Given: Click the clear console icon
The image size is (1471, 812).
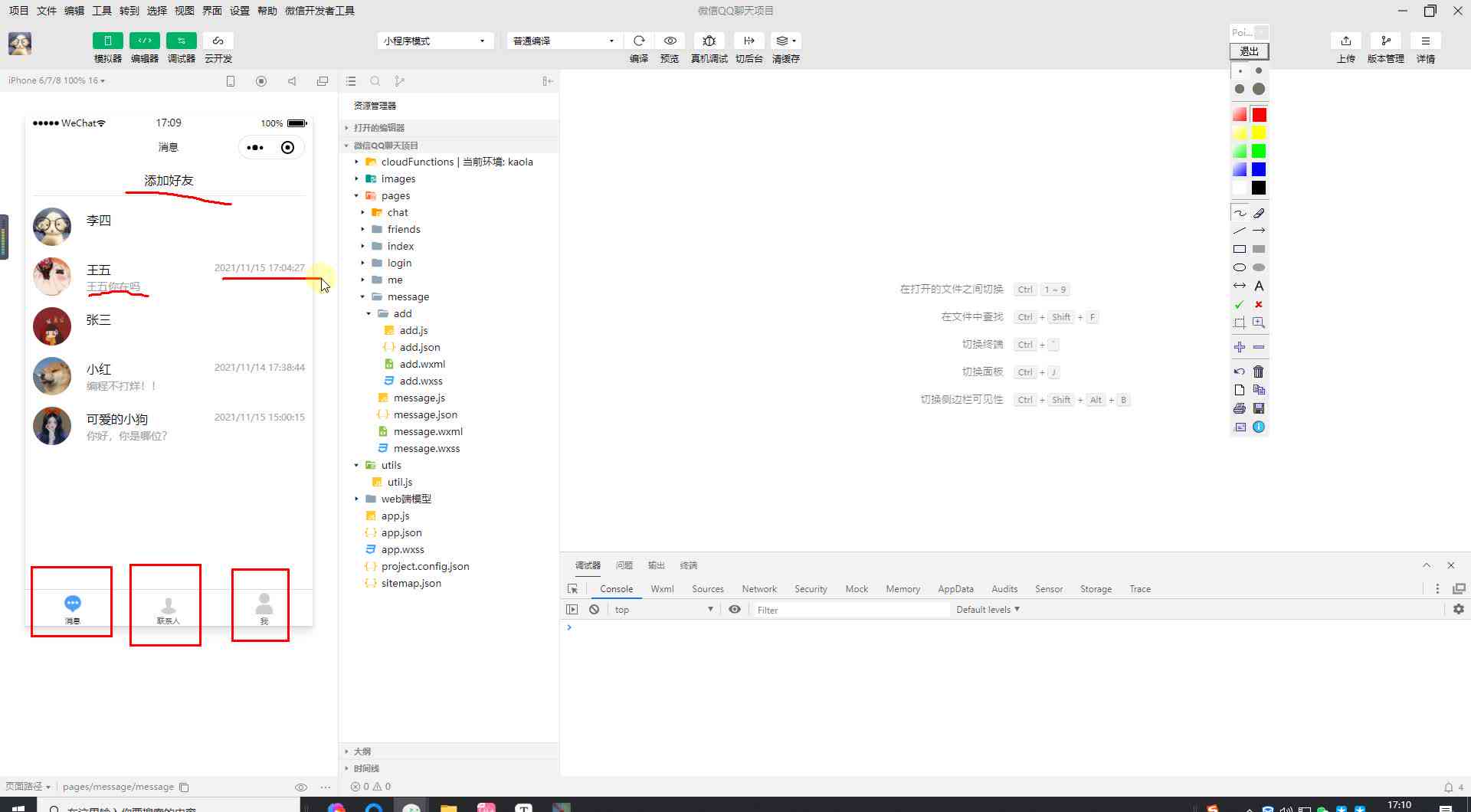Looking at the screenshot, I should 595,610.
